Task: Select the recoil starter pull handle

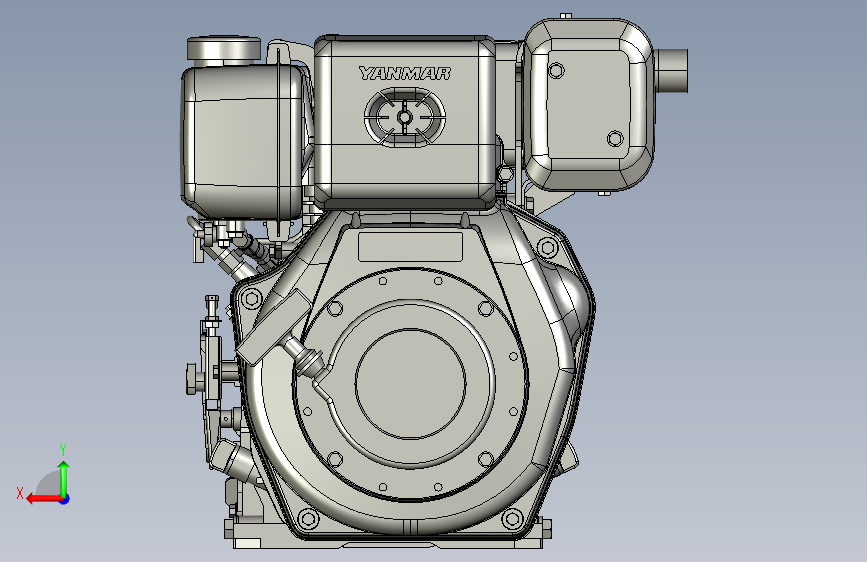Action: pyautogui.click(x=273, y=326)
